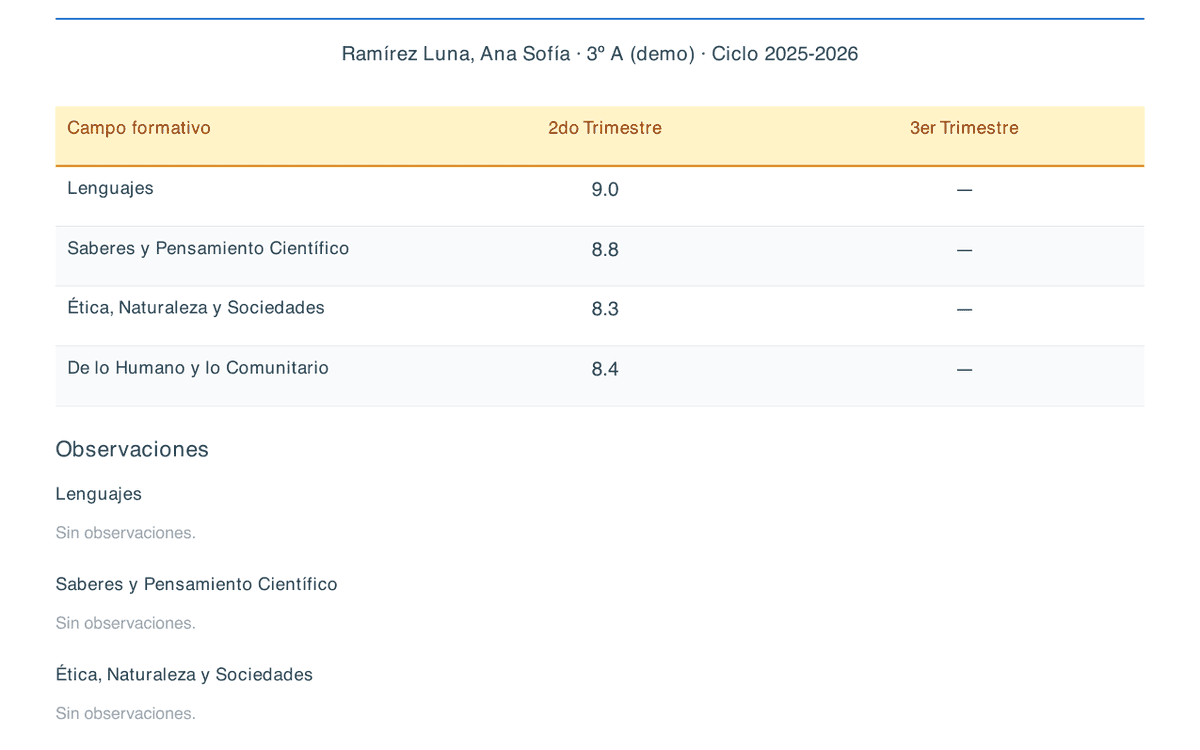Viewport: 1200px width, 750px height.
Task: Click 'Sin observaciones.' under Ética subheading
Action: [126, 713]
